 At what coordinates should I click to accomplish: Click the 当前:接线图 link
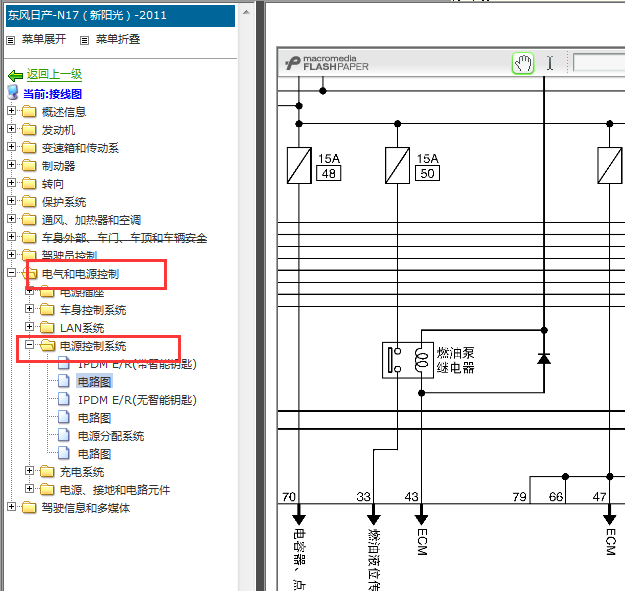click(x=52, y=94)
